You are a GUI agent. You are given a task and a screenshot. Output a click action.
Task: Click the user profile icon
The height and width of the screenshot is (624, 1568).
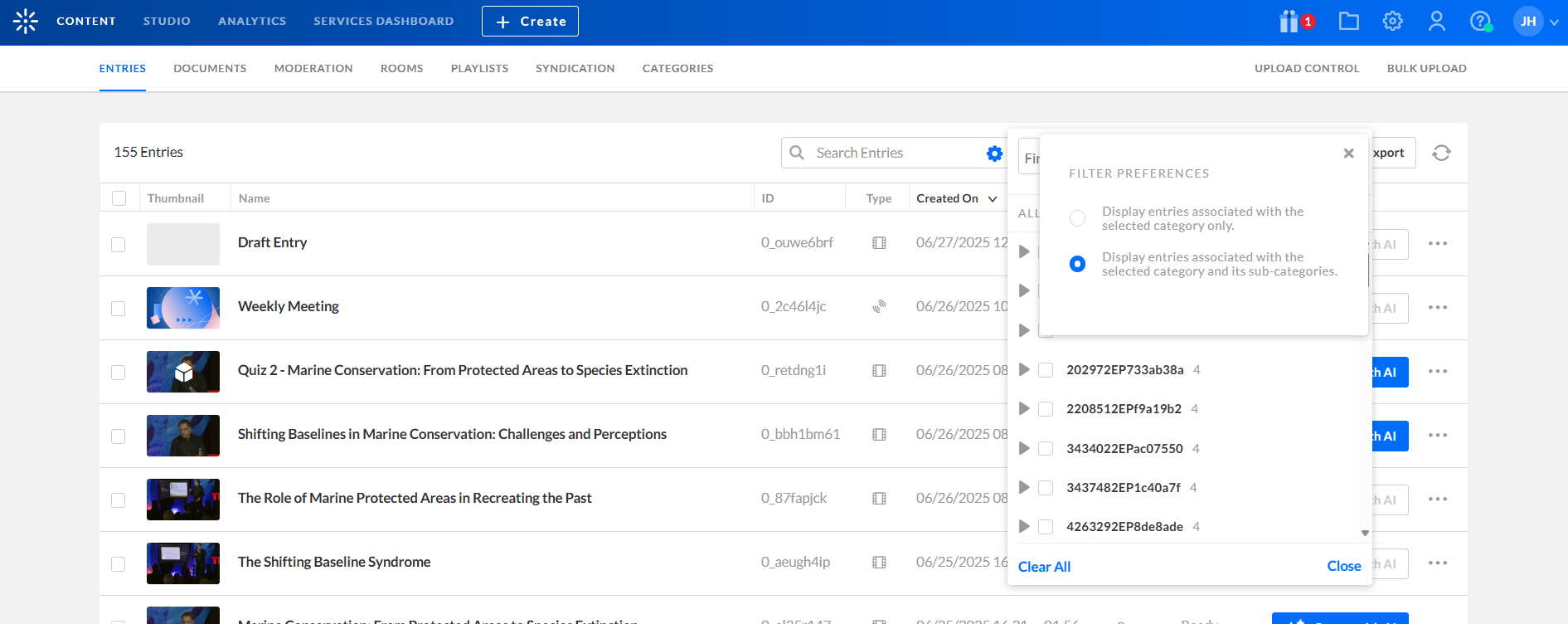pos(1437,22)
